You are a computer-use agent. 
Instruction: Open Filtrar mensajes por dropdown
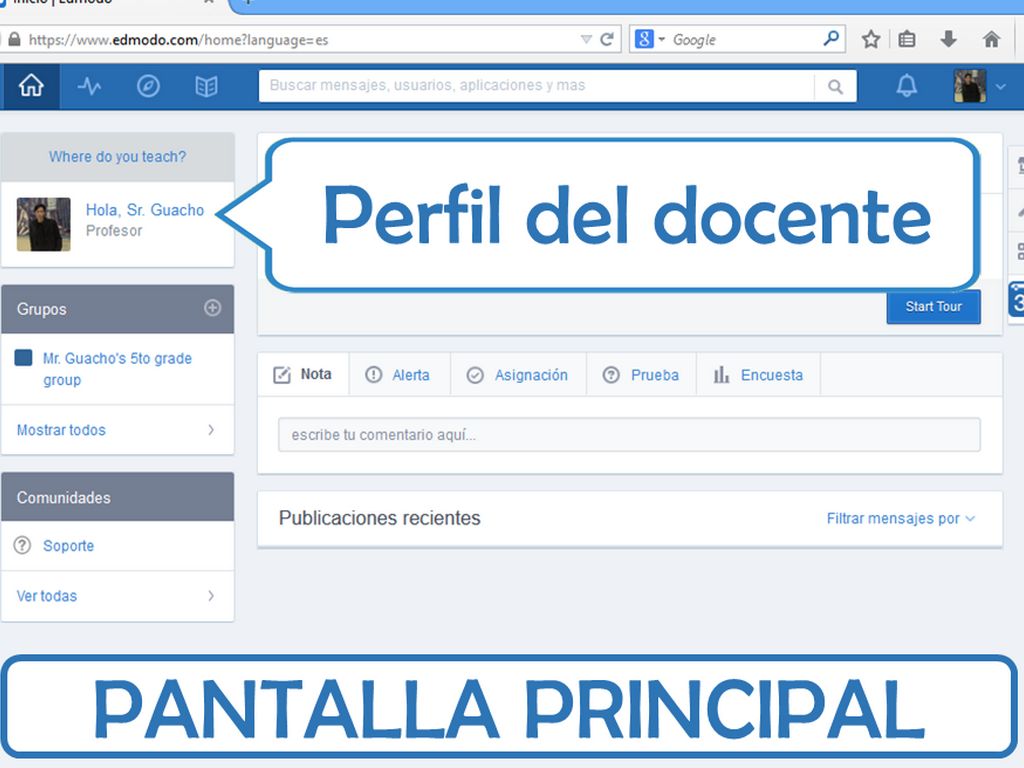(x=900, y=518)
